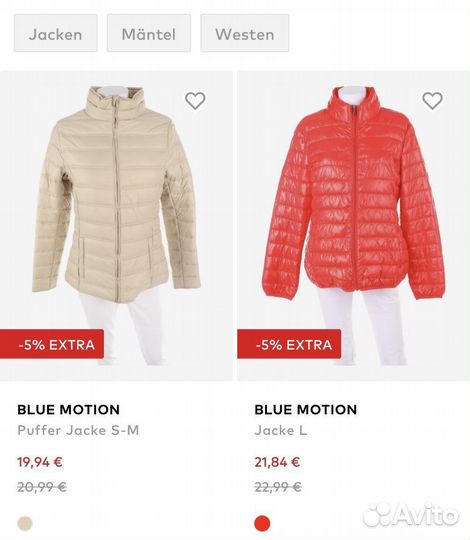This screenshot has width=470, height=540.
Task: Click the Avito watermark logo
Action: coord(411,515)
